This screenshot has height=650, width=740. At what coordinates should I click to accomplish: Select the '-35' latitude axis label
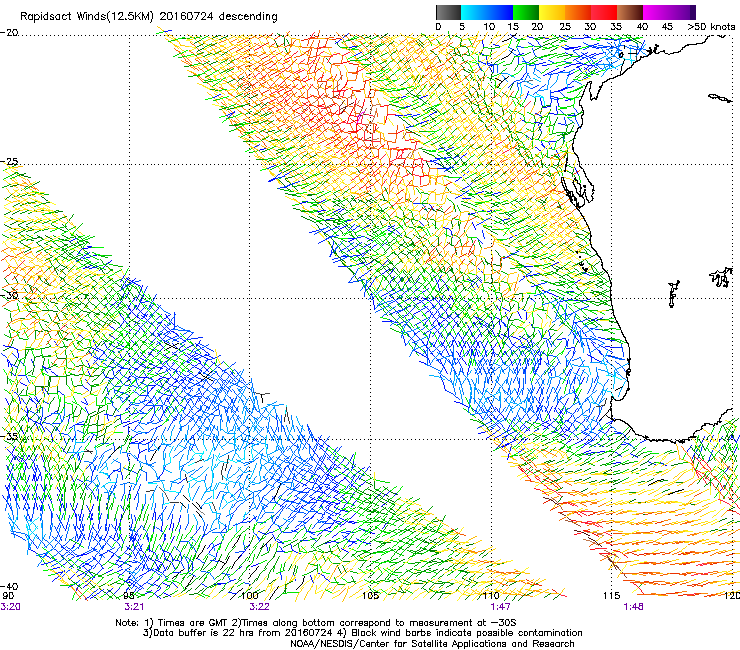(9, 437)
